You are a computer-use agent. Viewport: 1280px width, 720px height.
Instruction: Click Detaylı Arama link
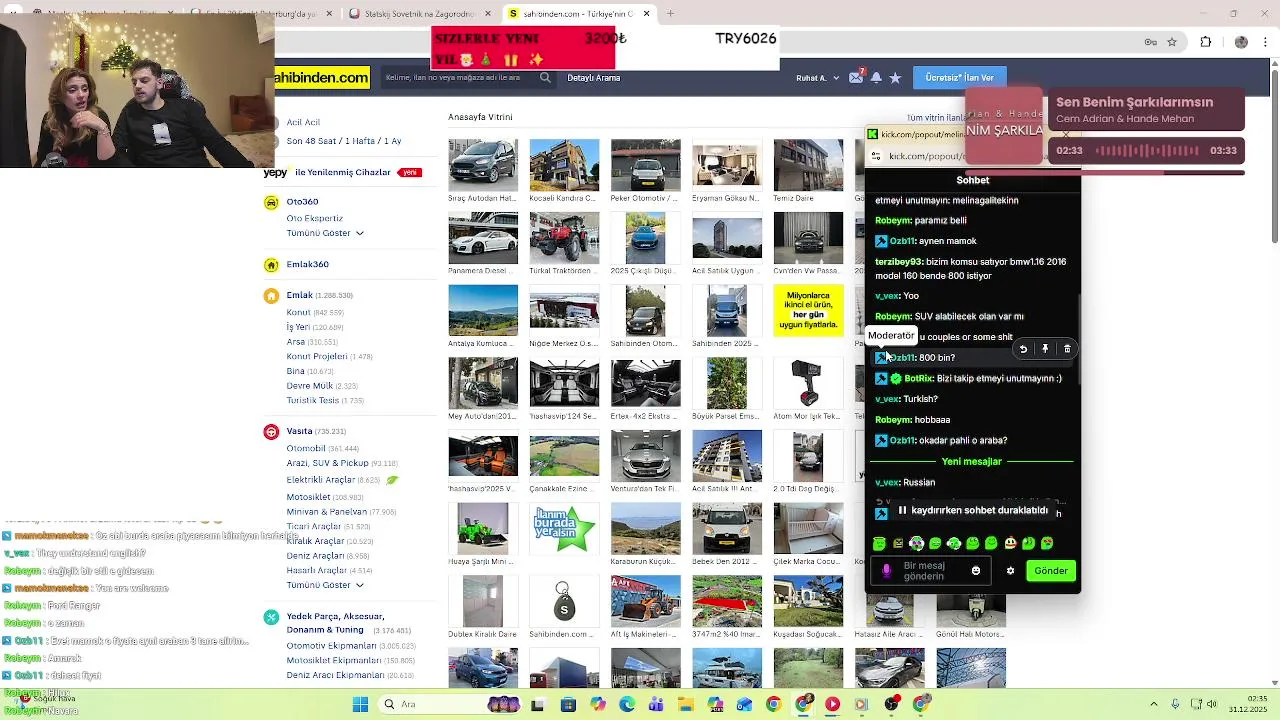[594, 78]
